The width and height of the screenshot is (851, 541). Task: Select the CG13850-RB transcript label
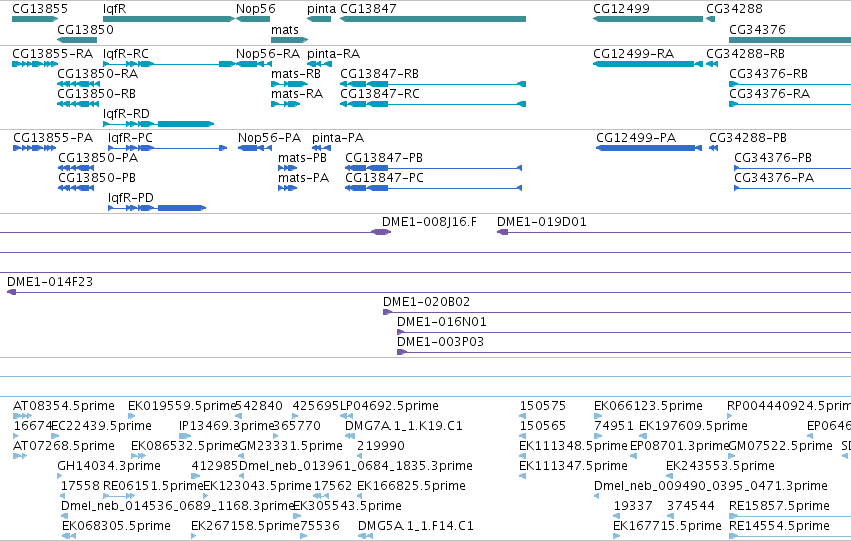click(97, 94)
